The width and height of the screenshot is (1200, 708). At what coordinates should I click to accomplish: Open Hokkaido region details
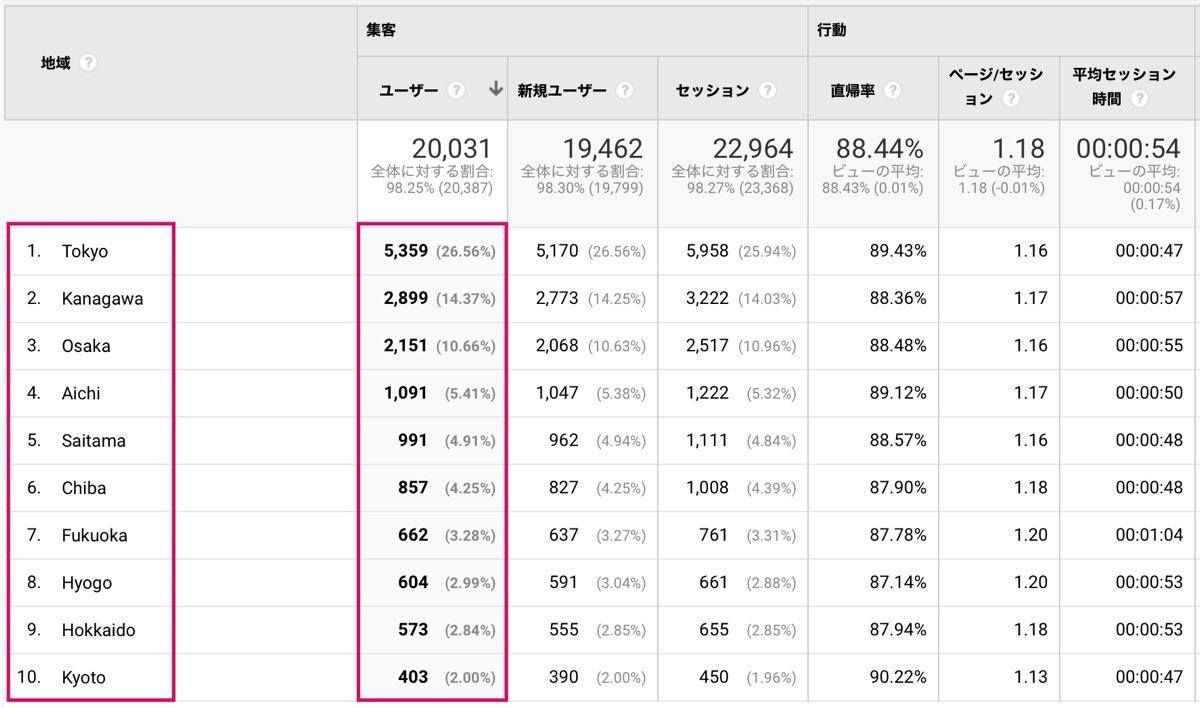point(98,630)
